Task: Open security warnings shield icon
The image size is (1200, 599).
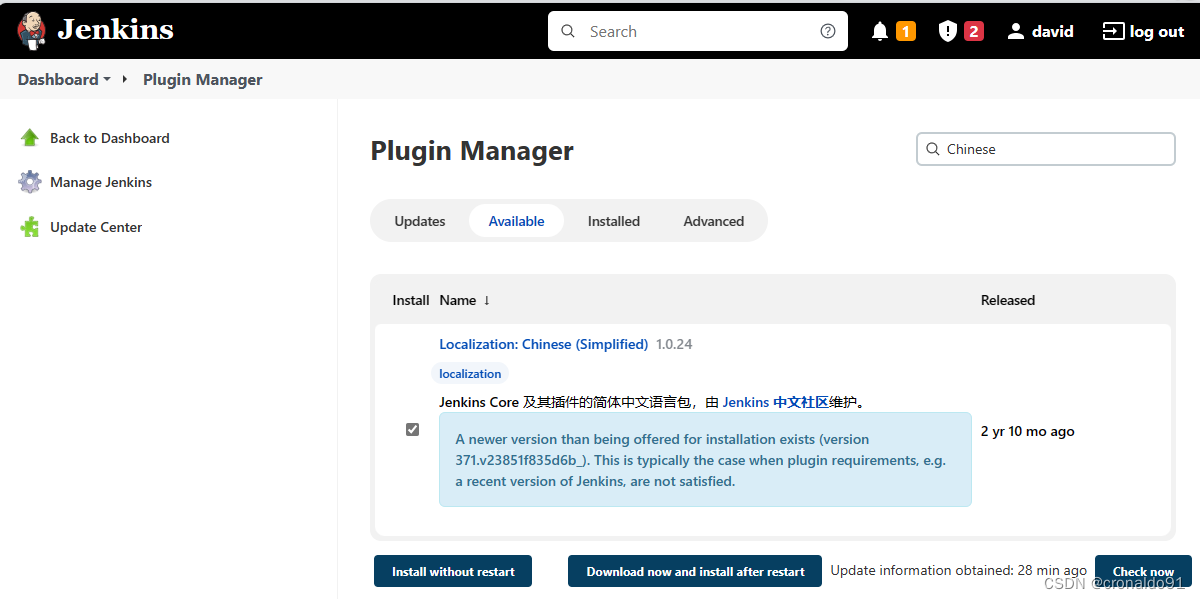Action: point(948,31)
